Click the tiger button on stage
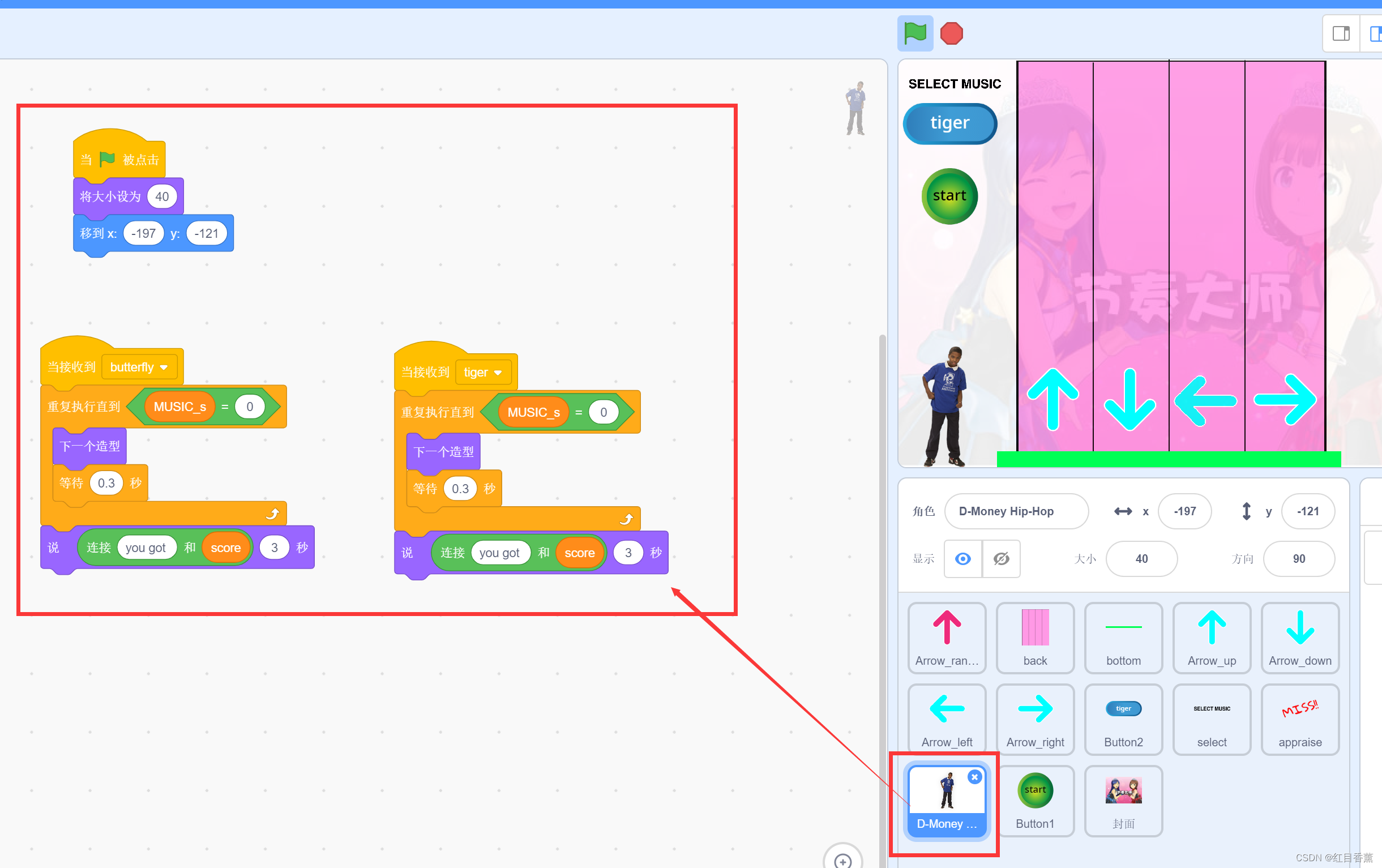Screen dimensions: 1382x868 click(x=949, y=123)
